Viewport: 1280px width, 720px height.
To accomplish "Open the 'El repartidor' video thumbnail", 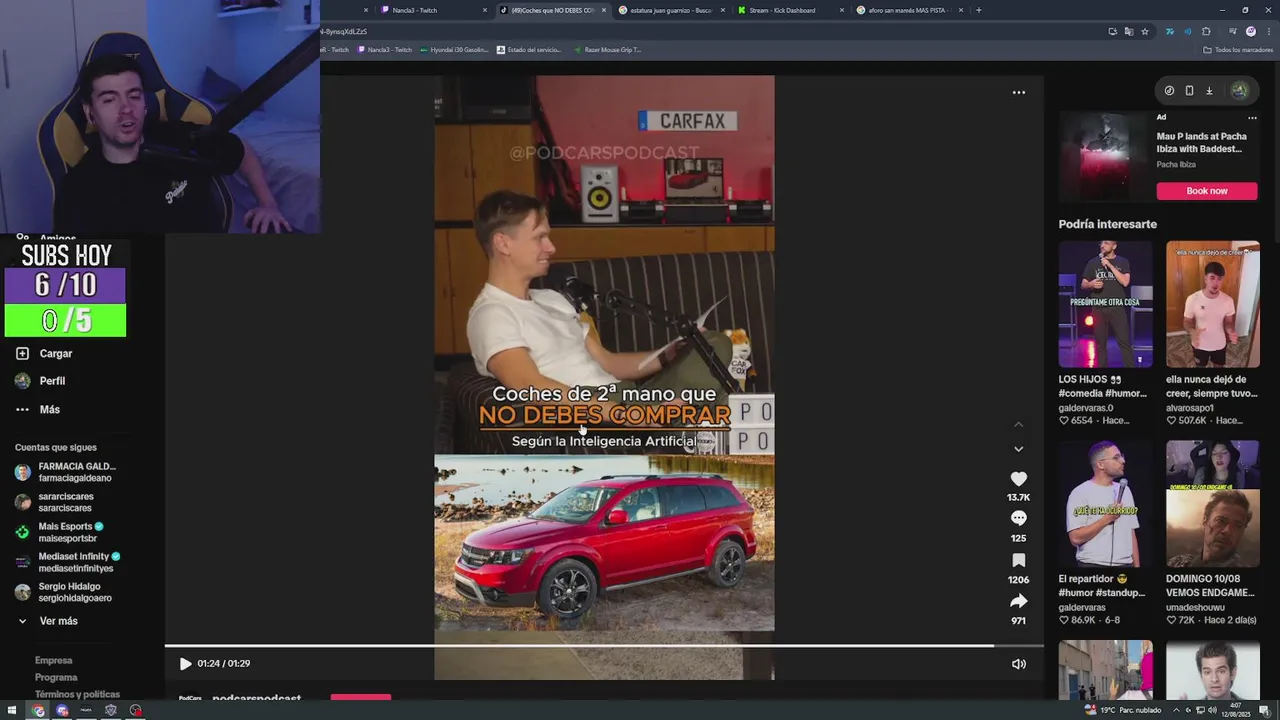I will pos(1105,504).
